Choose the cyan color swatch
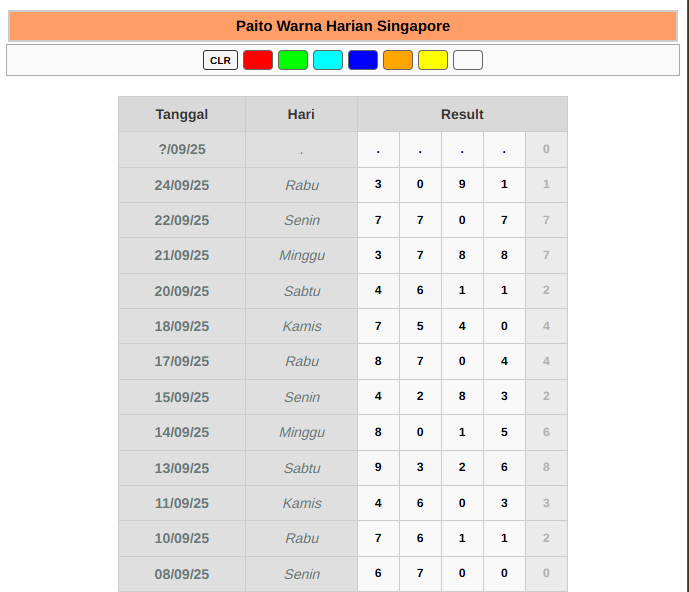689x592 pixels. (x=328, y=60)
